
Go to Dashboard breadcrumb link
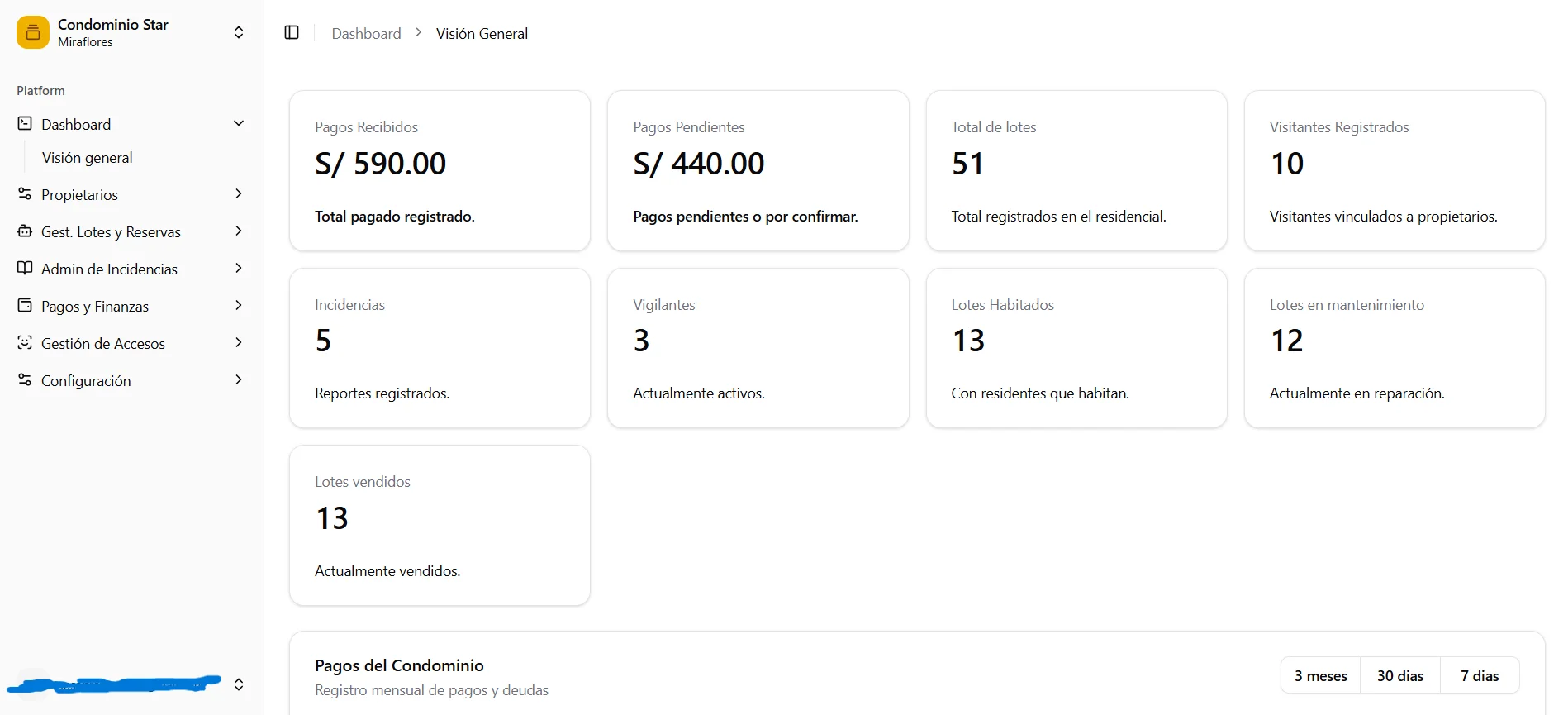(x=366, y=34)
